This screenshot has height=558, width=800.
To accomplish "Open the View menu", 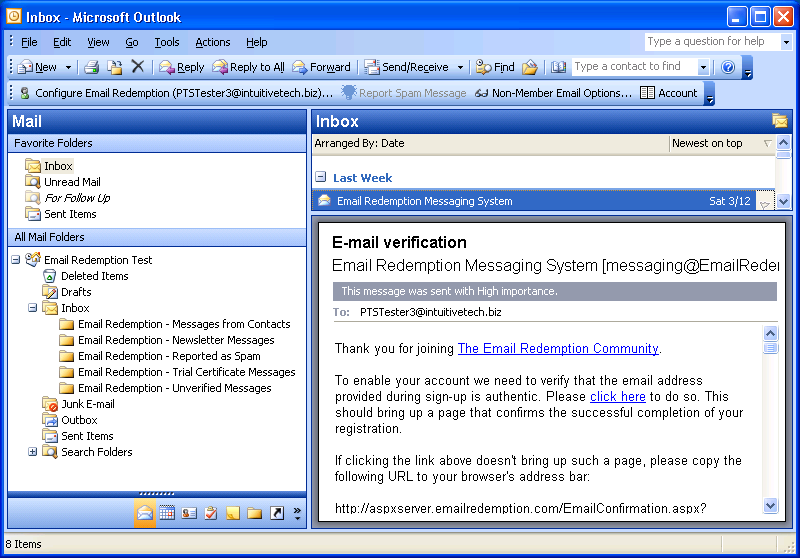I will point(98,42).
